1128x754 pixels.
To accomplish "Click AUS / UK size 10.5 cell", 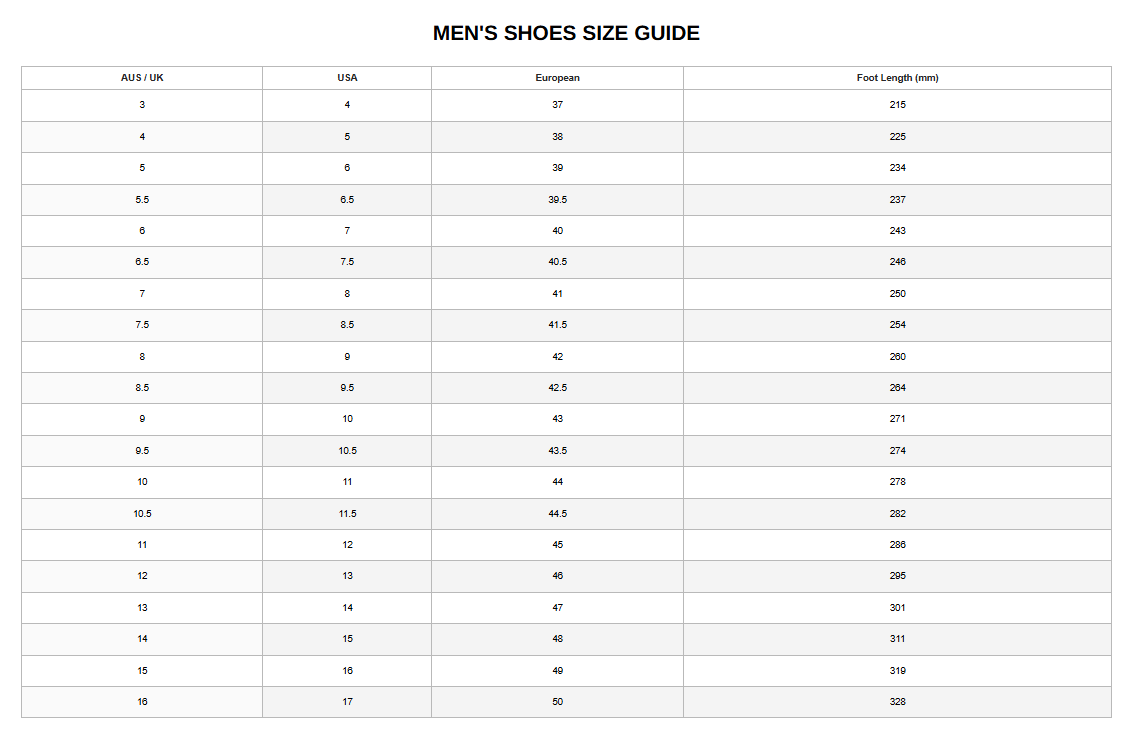I will pos(142,514).
